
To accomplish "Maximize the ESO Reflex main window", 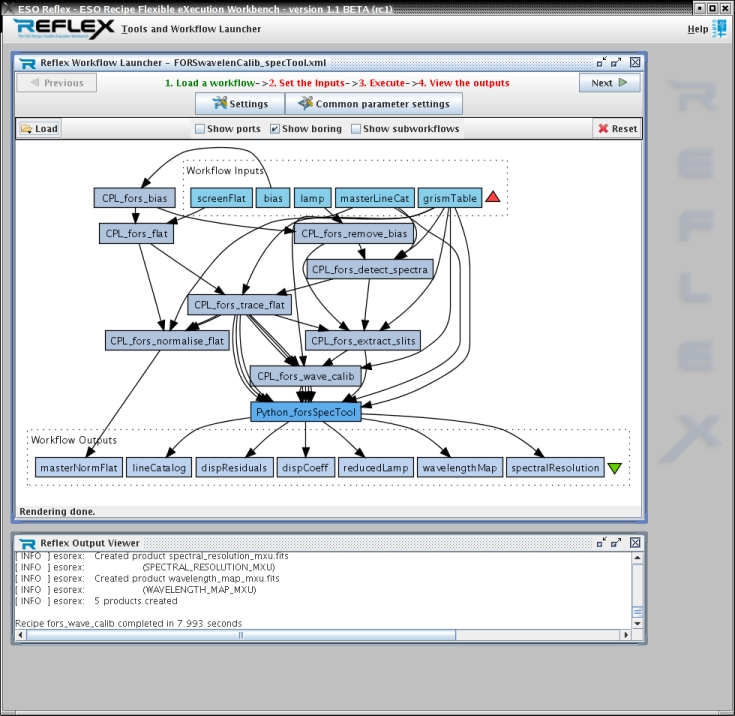I will [712, 8].
